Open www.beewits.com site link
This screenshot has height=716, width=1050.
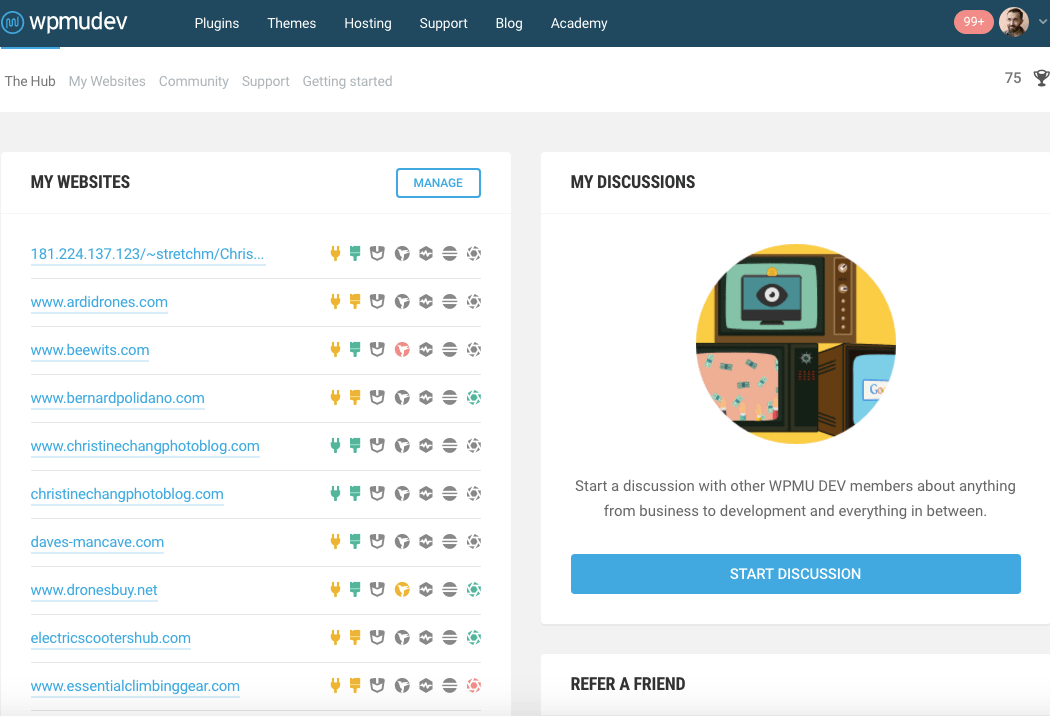pos(90,350)
